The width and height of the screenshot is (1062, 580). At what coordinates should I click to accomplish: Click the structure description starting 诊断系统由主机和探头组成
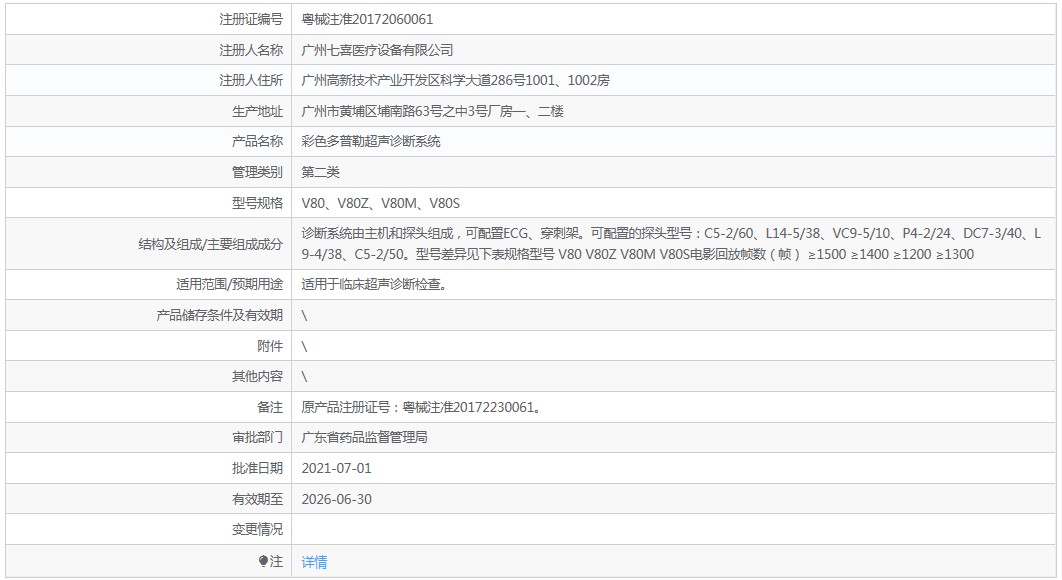click(x=671, y=244)
